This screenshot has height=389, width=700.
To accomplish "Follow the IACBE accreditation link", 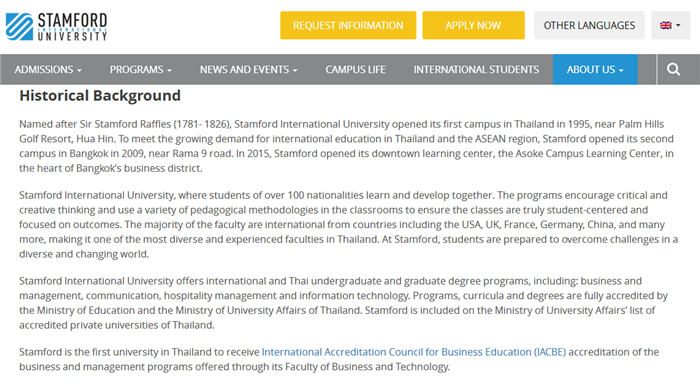I will coord(414,352).
